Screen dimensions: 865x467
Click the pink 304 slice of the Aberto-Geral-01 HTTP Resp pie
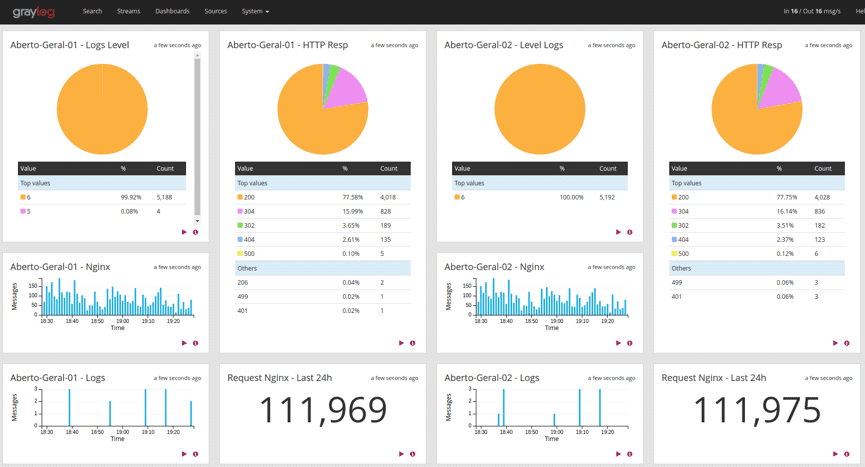(x=349, y=89)
